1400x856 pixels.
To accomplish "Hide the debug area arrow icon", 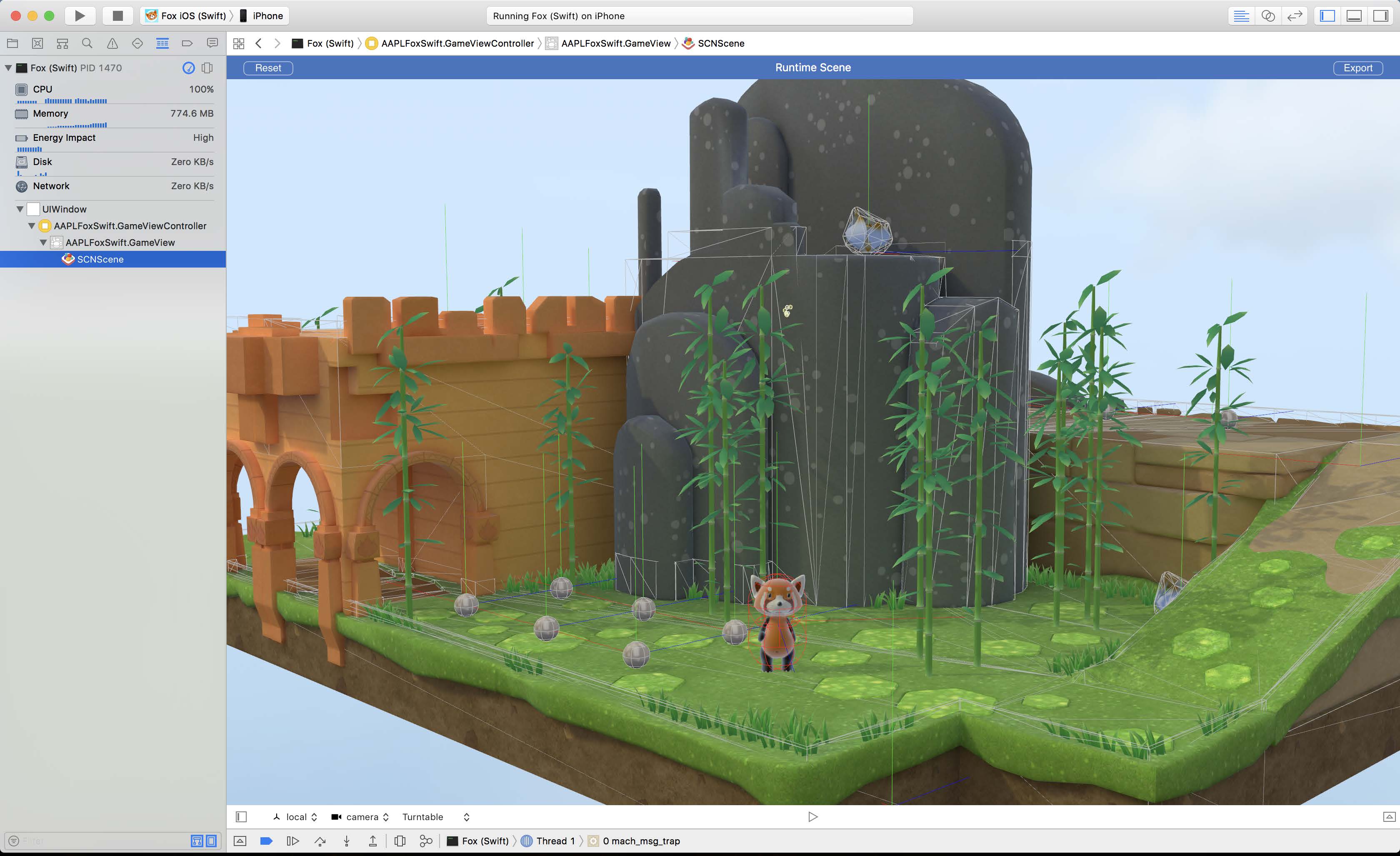I will point(240,841).
